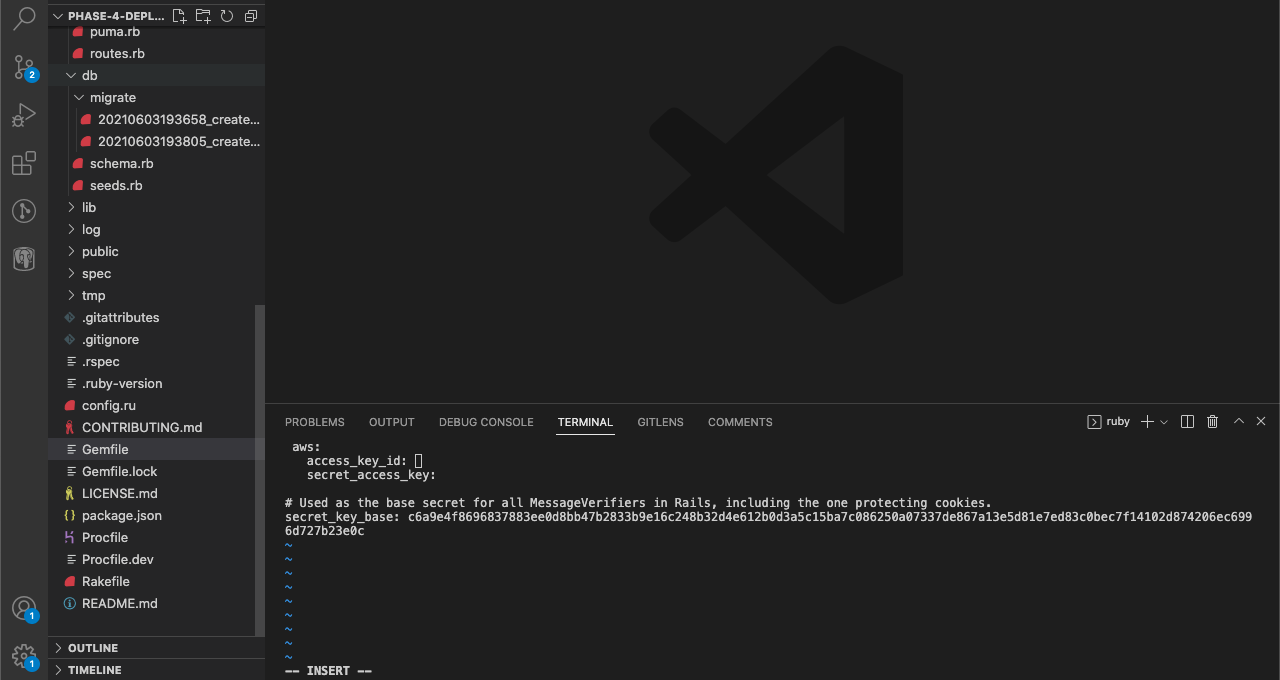Viewport: 1280px width, 680px height.
Task: Switch to the PROBLEMS tab
Action: pyautogui.click(x=315, y=422)
